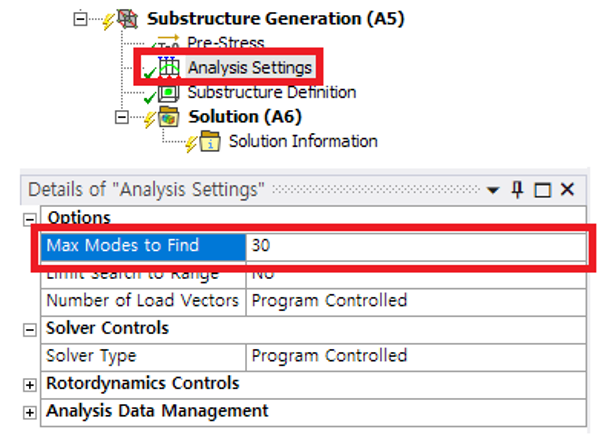Collapse the Solution (A6) tree branch
Screen dimensions: 604x438
122,117
